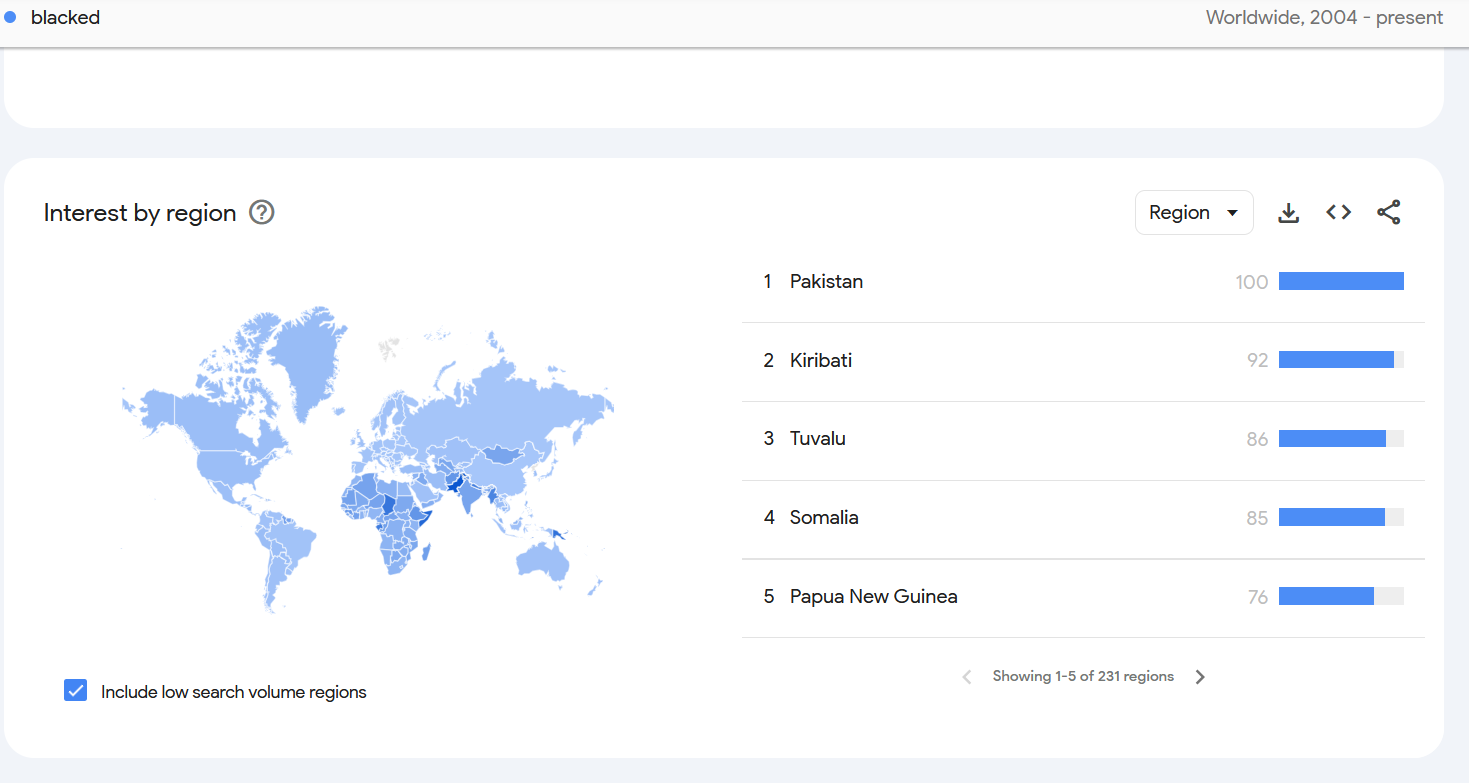The width and height of the screenshot is (1469, 783).
Task: Click the blue dot beside blacked
Action: pyautogui.click(x=10, y=17)
